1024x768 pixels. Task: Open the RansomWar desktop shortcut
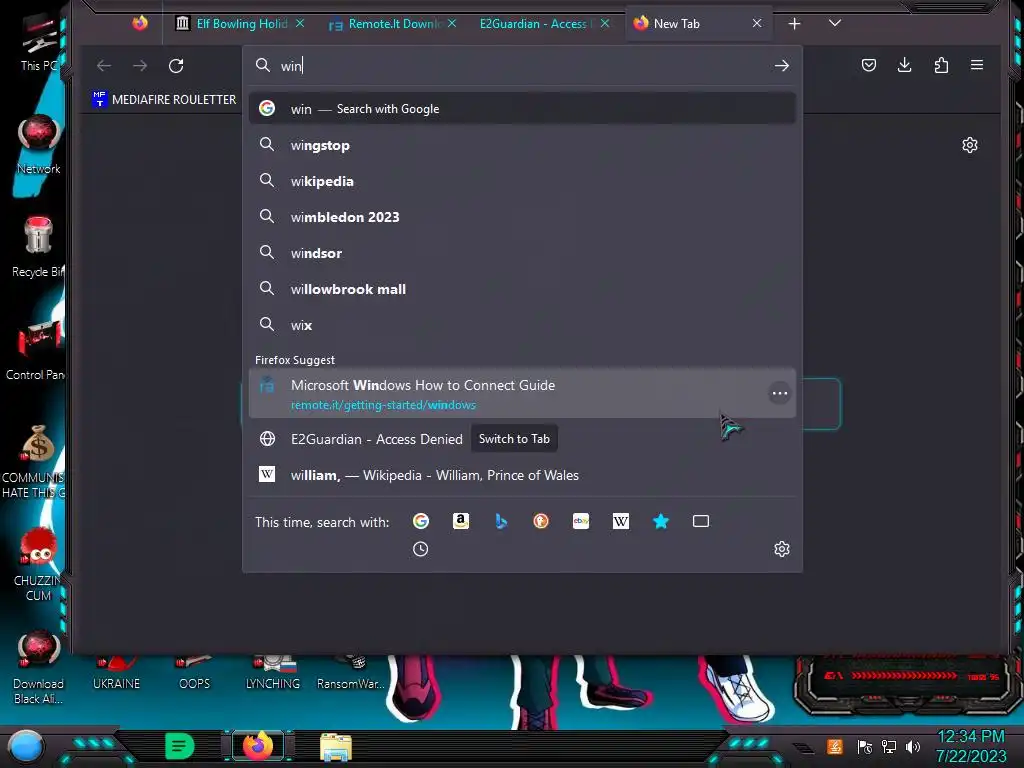(351, 673)
